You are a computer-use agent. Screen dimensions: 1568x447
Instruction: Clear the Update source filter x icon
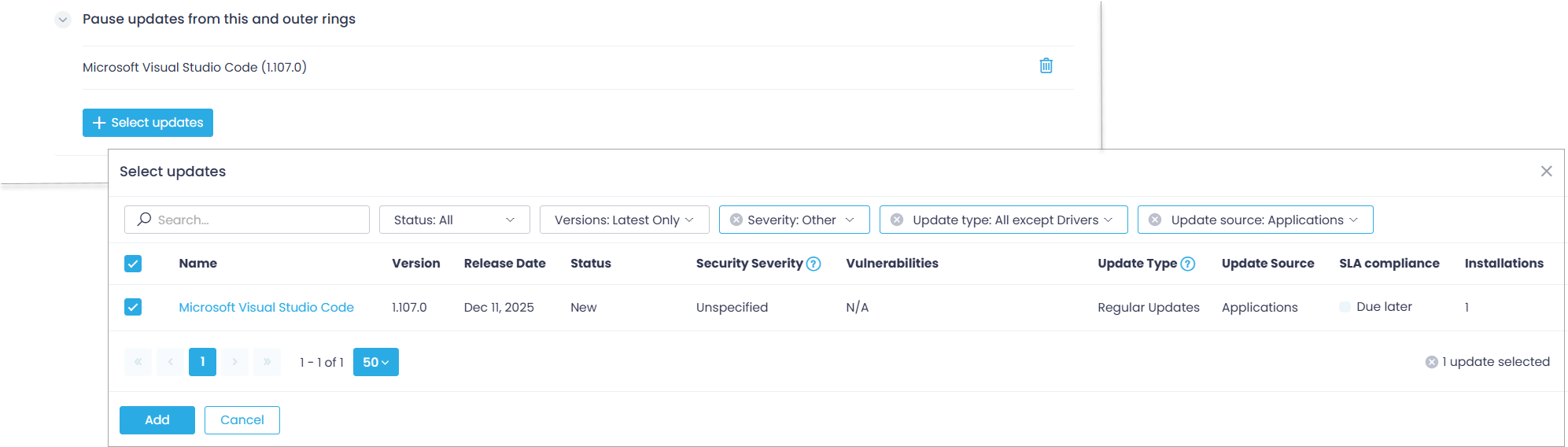coord(1154,220)
